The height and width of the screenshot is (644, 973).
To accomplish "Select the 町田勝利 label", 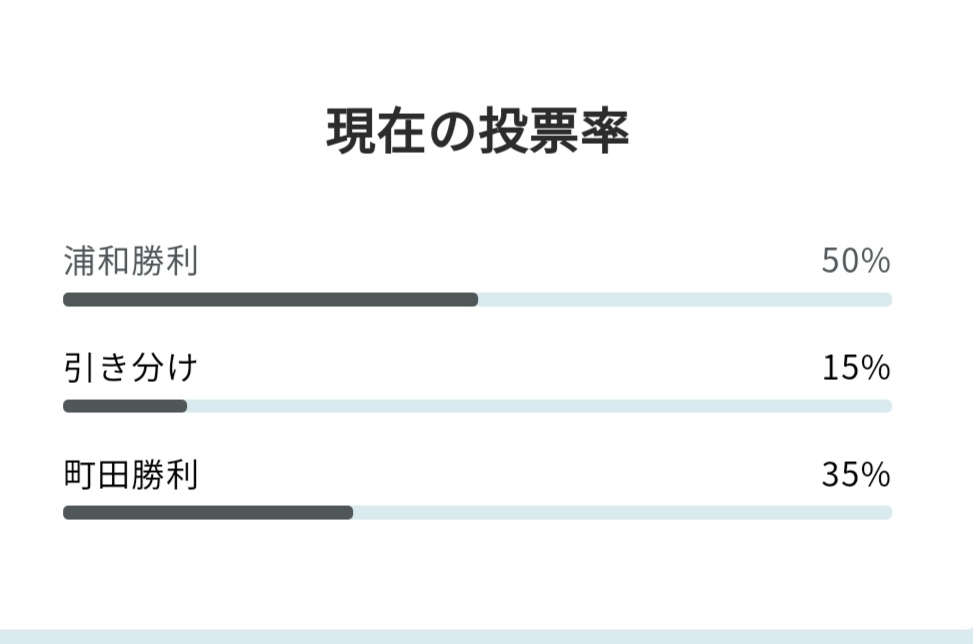I will [131, 475].
